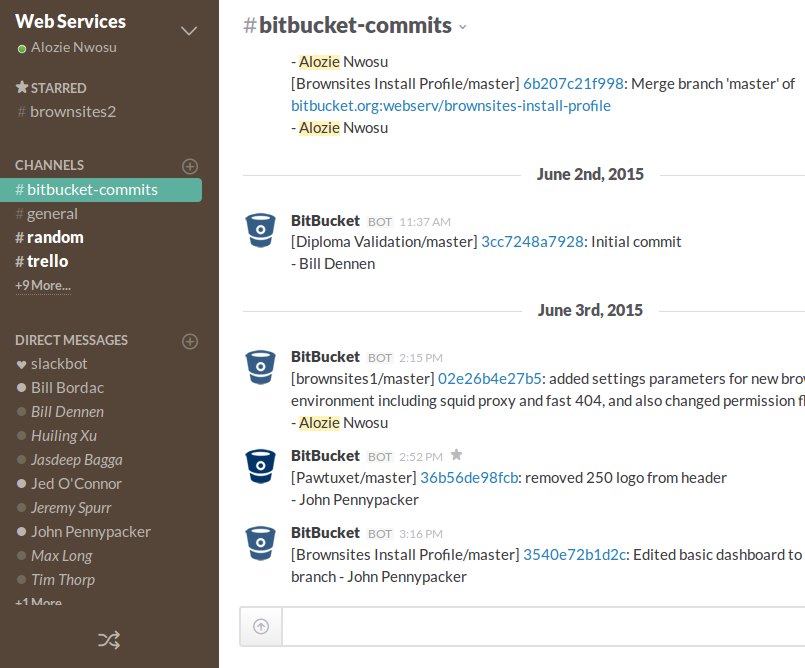Expand the #bitbucket-commits channel dropdown arrow
This screenshot has width=805, height=668.
[x=463, y=27]
